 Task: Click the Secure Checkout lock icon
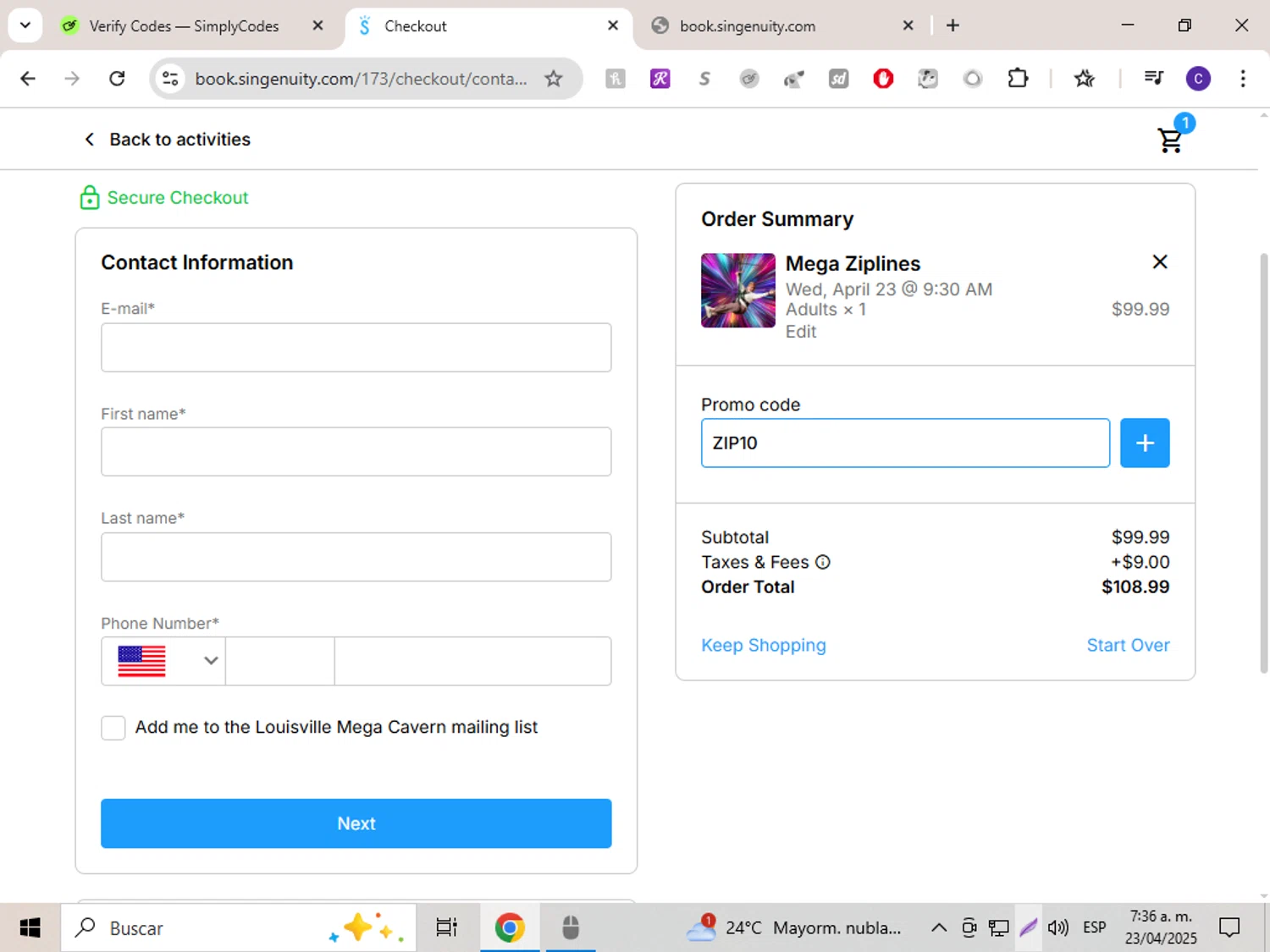click(89, 197)
